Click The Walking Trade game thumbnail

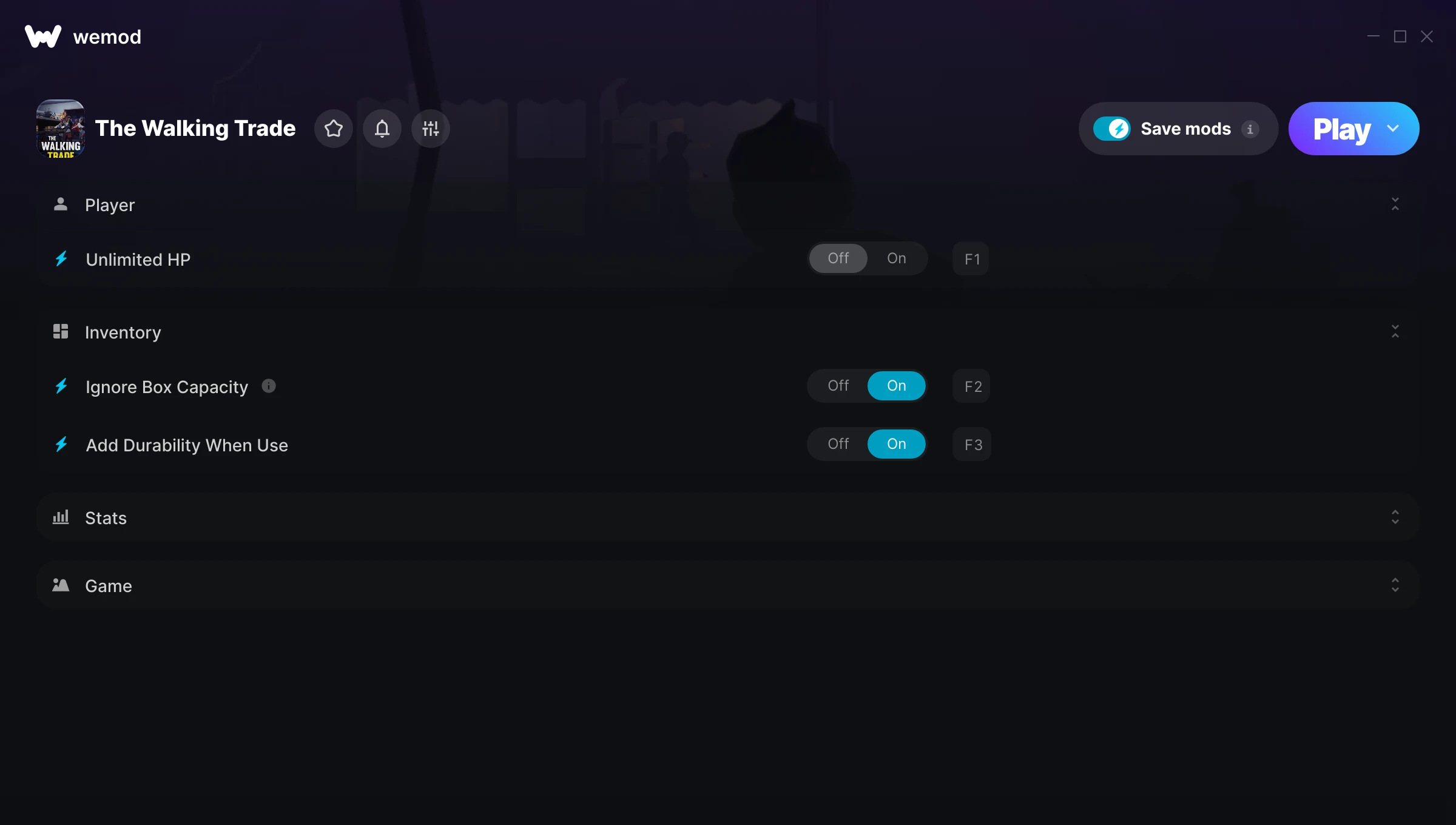tap(61, 129)
